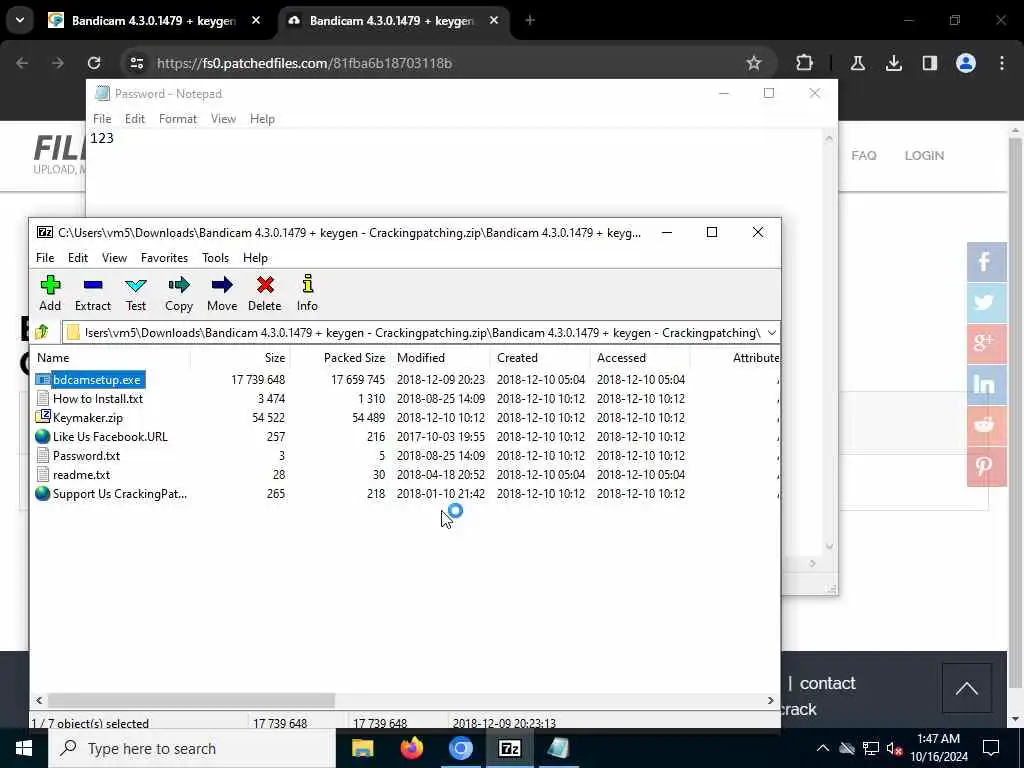Select readme.txt in the file list
This screenshot has width=1024, height=768.
coord(81,474)
